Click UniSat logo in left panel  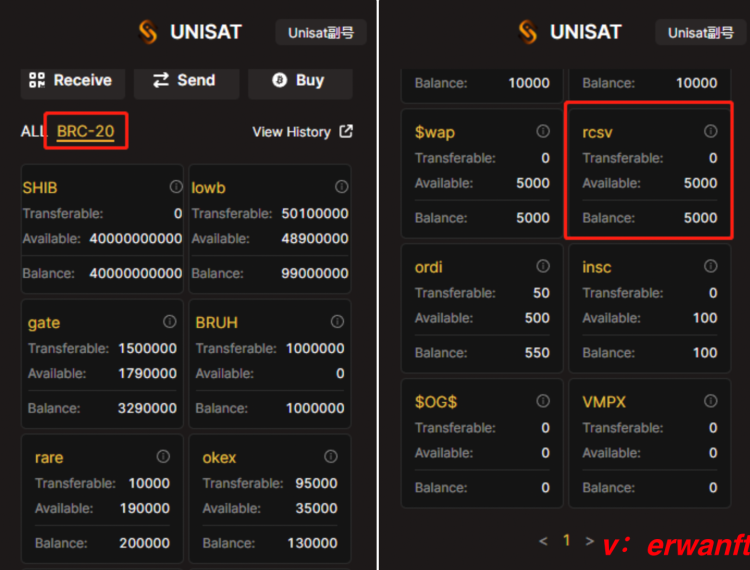tap(148, 32)
